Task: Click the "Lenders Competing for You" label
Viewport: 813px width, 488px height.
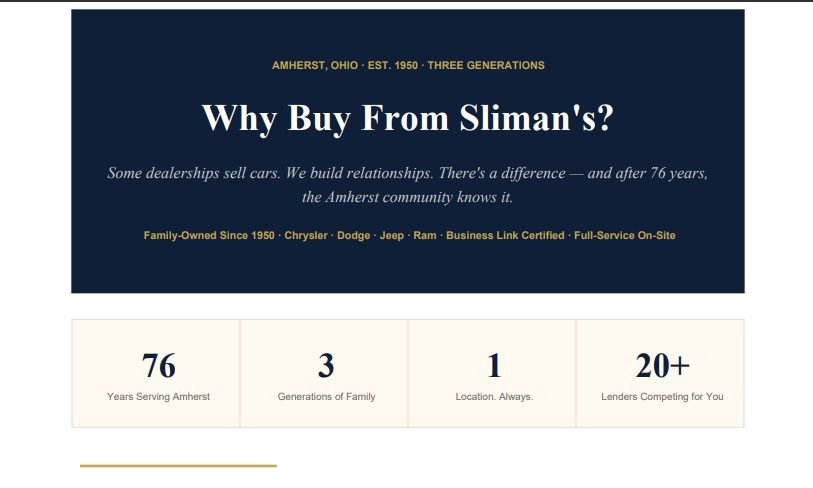Action: click(x=662, y=397)
